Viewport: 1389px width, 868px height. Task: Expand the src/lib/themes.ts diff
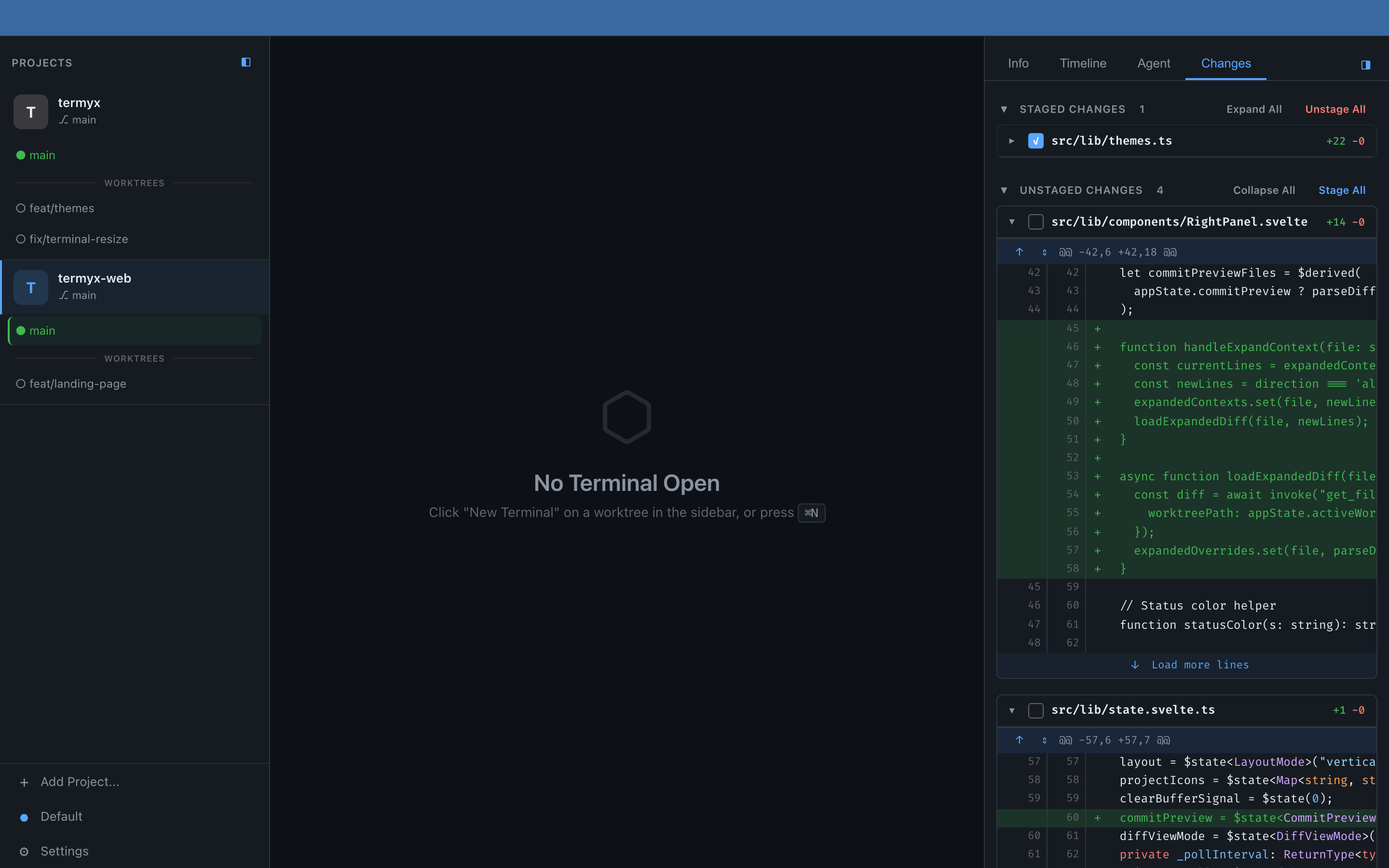pyautogui.click(x=1011, y=140)
